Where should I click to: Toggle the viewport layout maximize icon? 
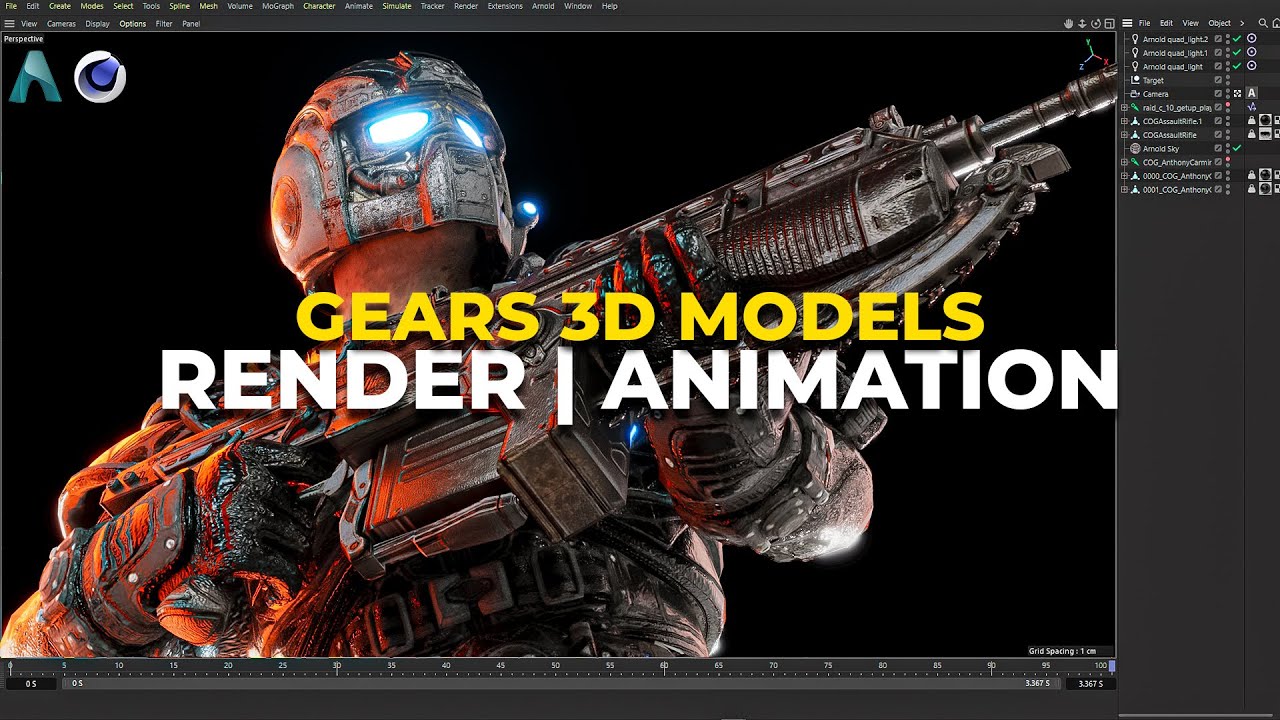click(x=1109, y=23)
